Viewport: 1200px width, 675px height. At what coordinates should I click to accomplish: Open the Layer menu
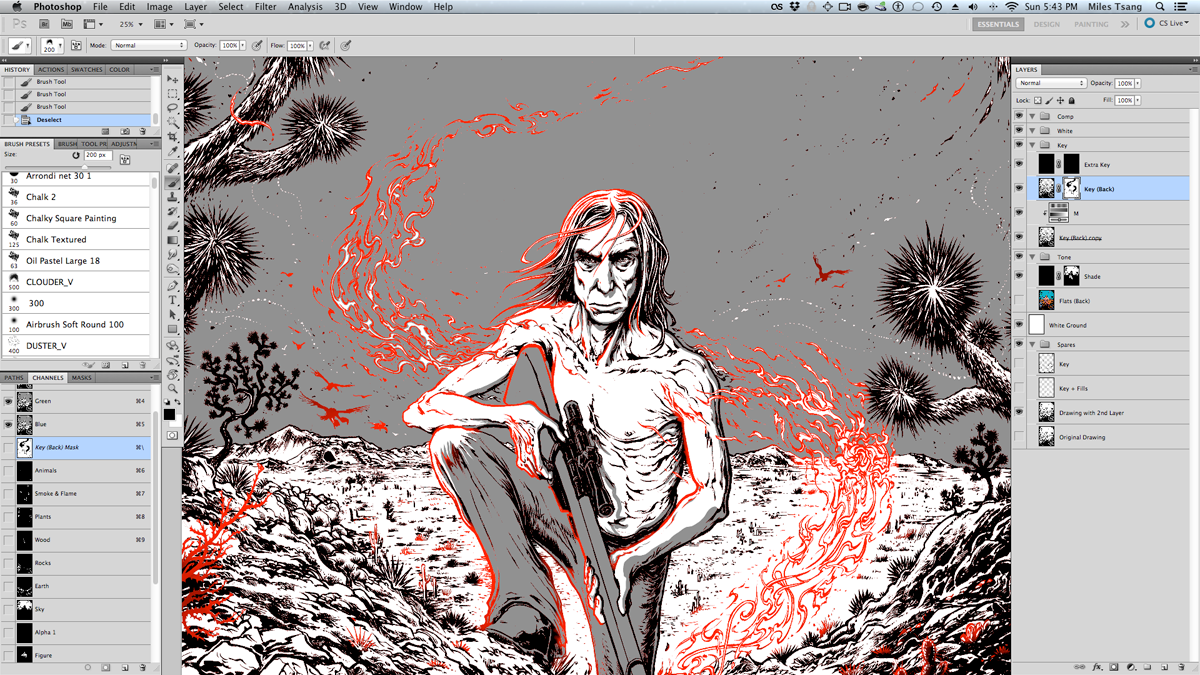(195, 7)
